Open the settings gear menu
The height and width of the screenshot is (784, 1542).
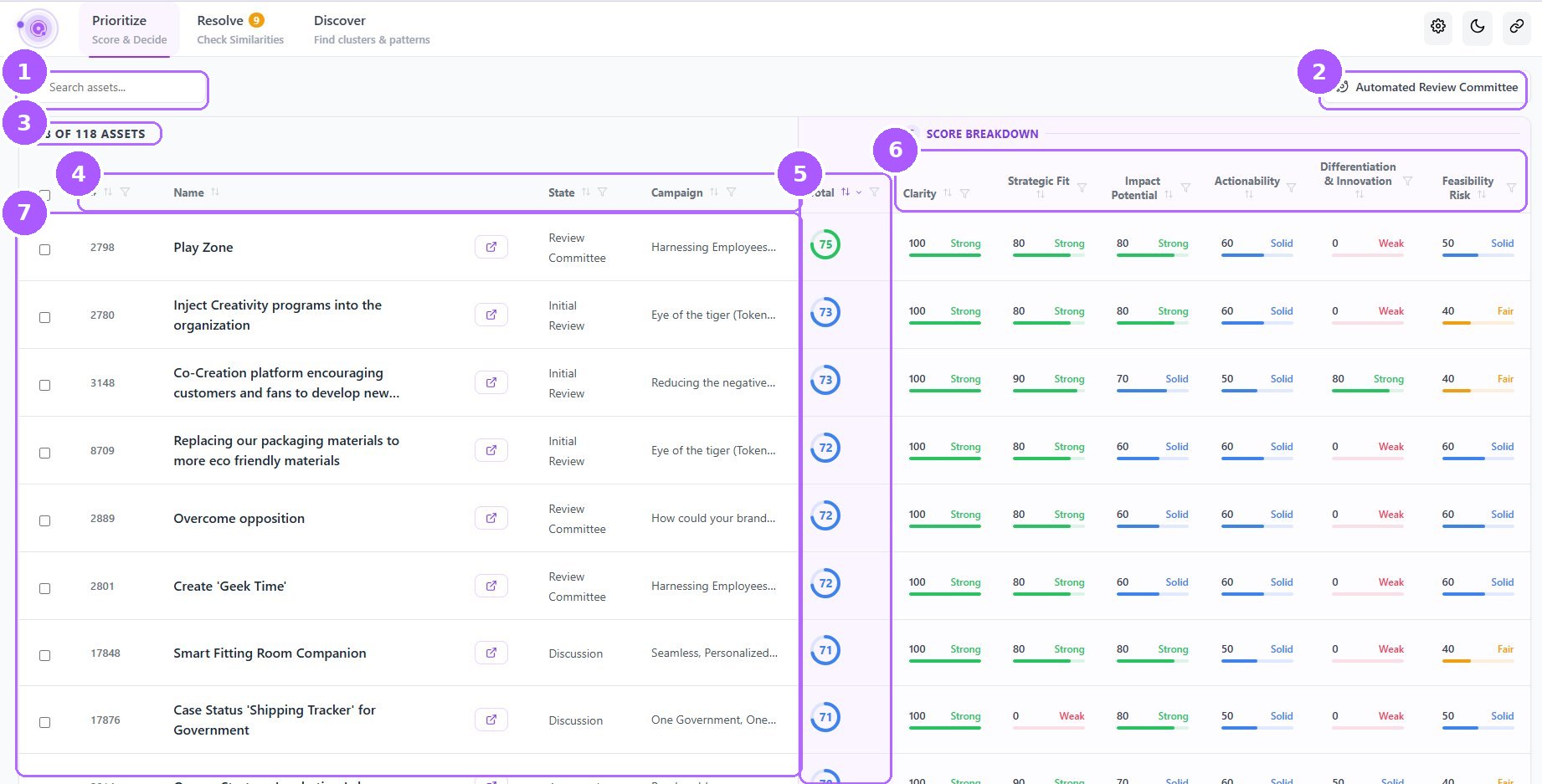[x=1438, y=27]
